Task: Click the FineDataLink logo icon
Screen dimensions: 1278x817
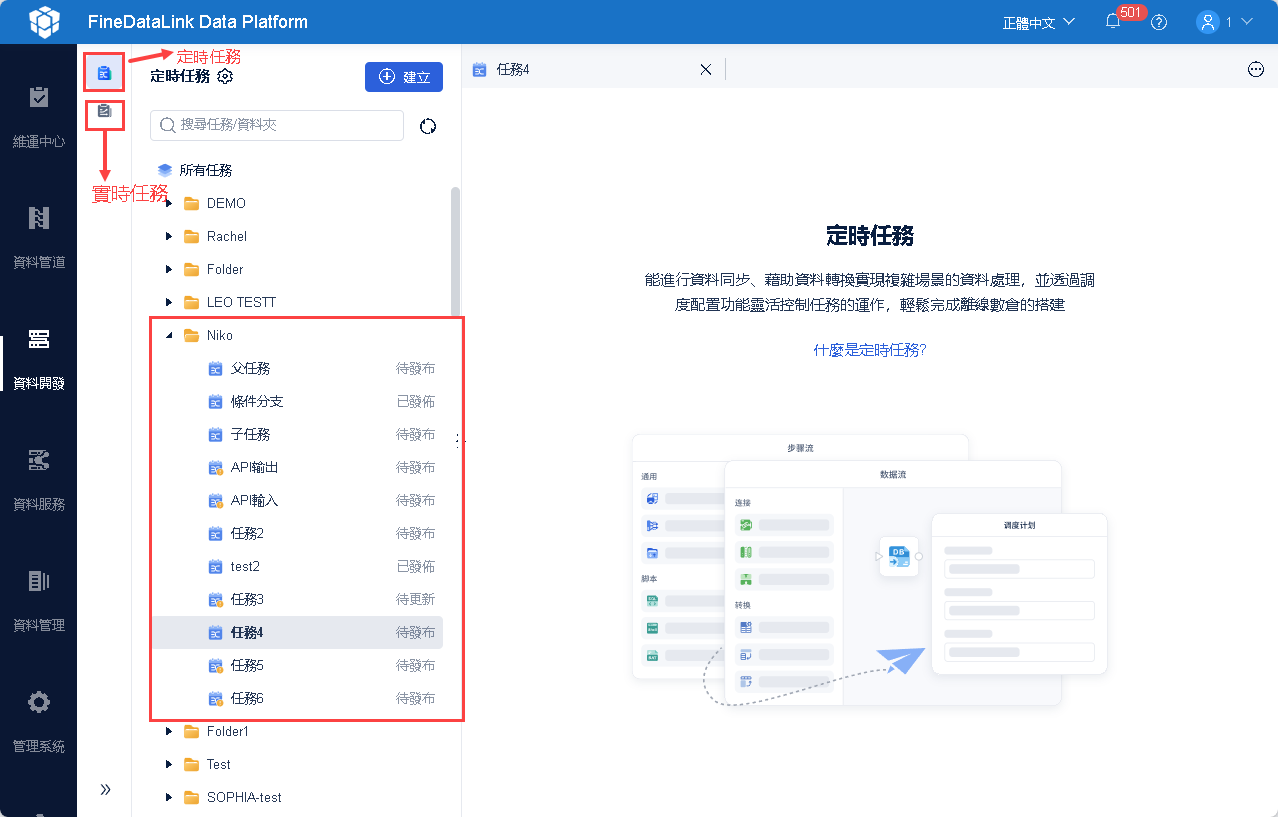Action: point(44,21)
